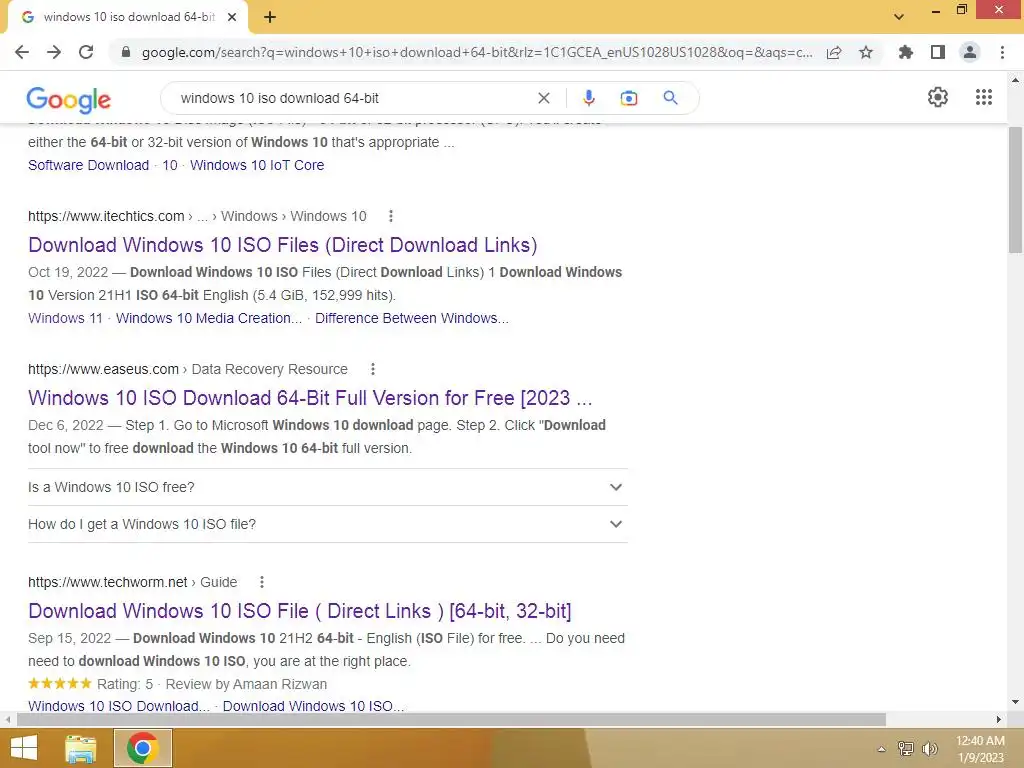Viewport: 1024px width, 768px height.
Task: Select Chrome icon in the taskbar
Action: (143, 748)
